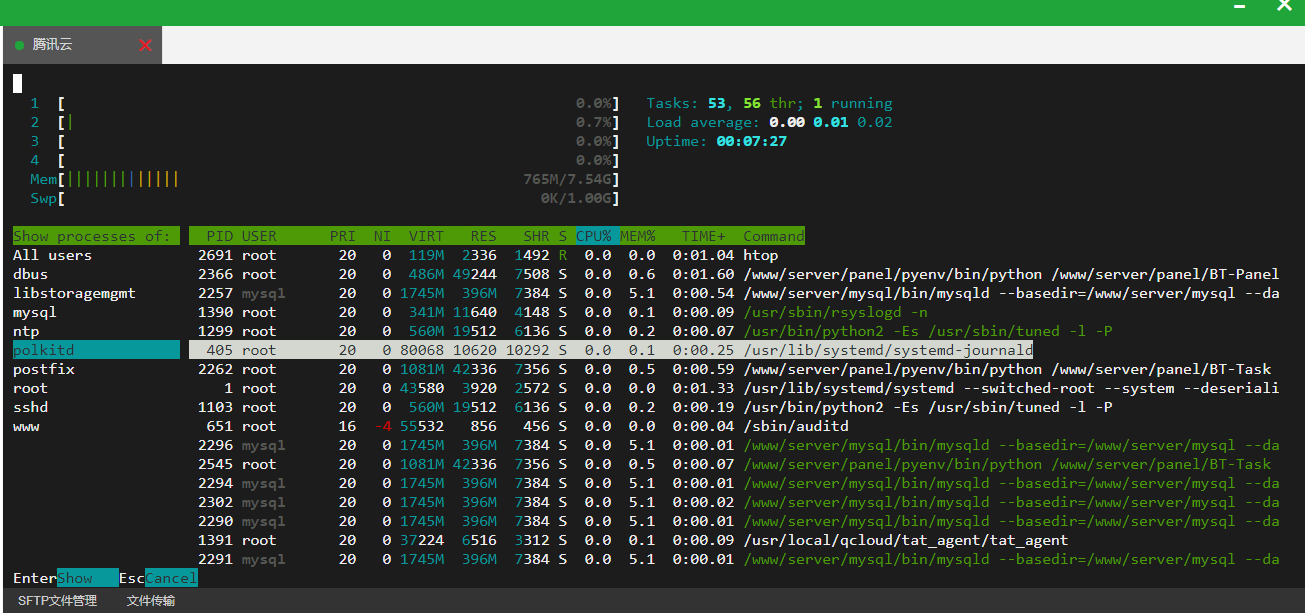Viewport: 1305px width, 613px height.
Task: Sort by the PID column header
Action: point(219,237)
